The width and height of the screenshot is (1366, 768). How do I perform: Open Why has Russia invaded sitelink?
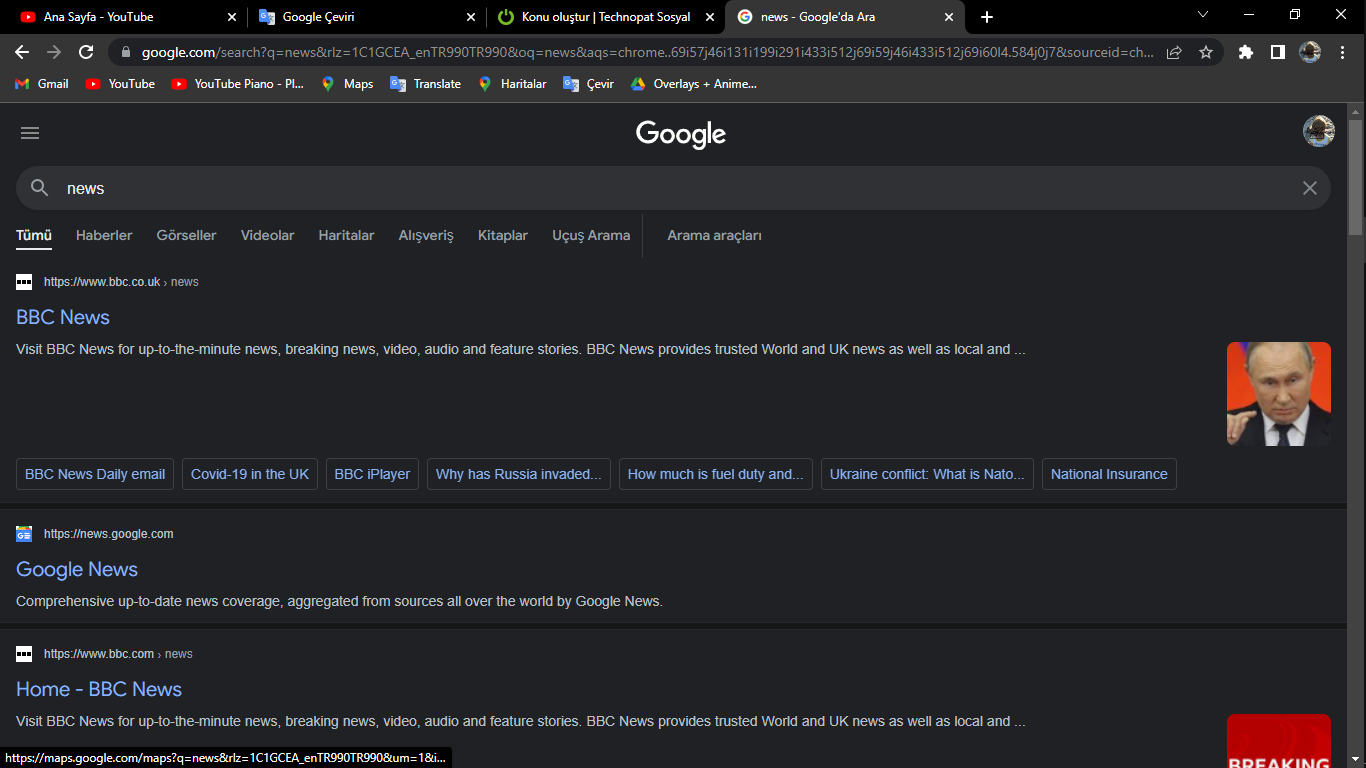coord(519,474)
